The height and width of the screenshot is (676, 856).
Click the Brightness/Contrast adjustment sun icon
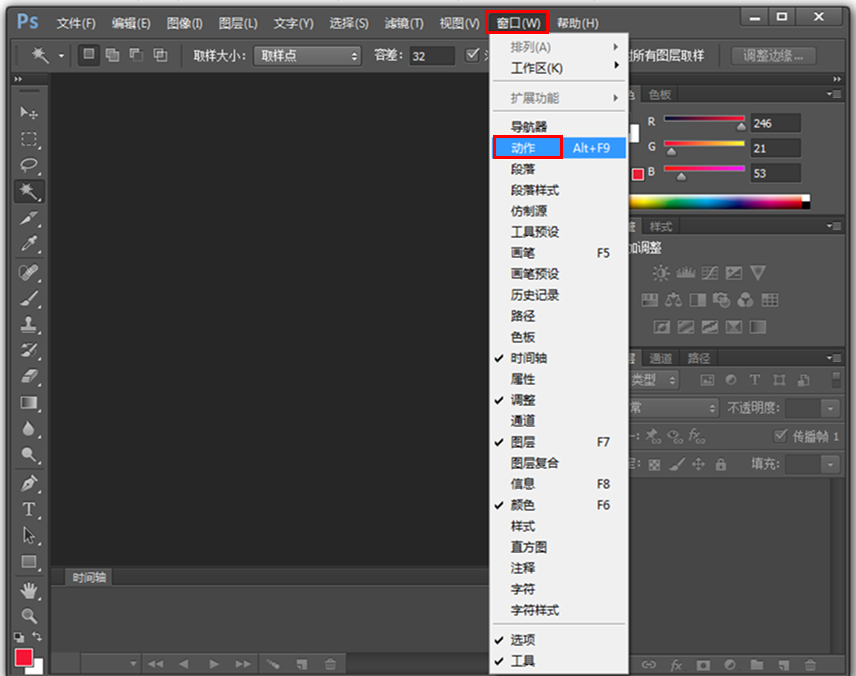(661, 273)
